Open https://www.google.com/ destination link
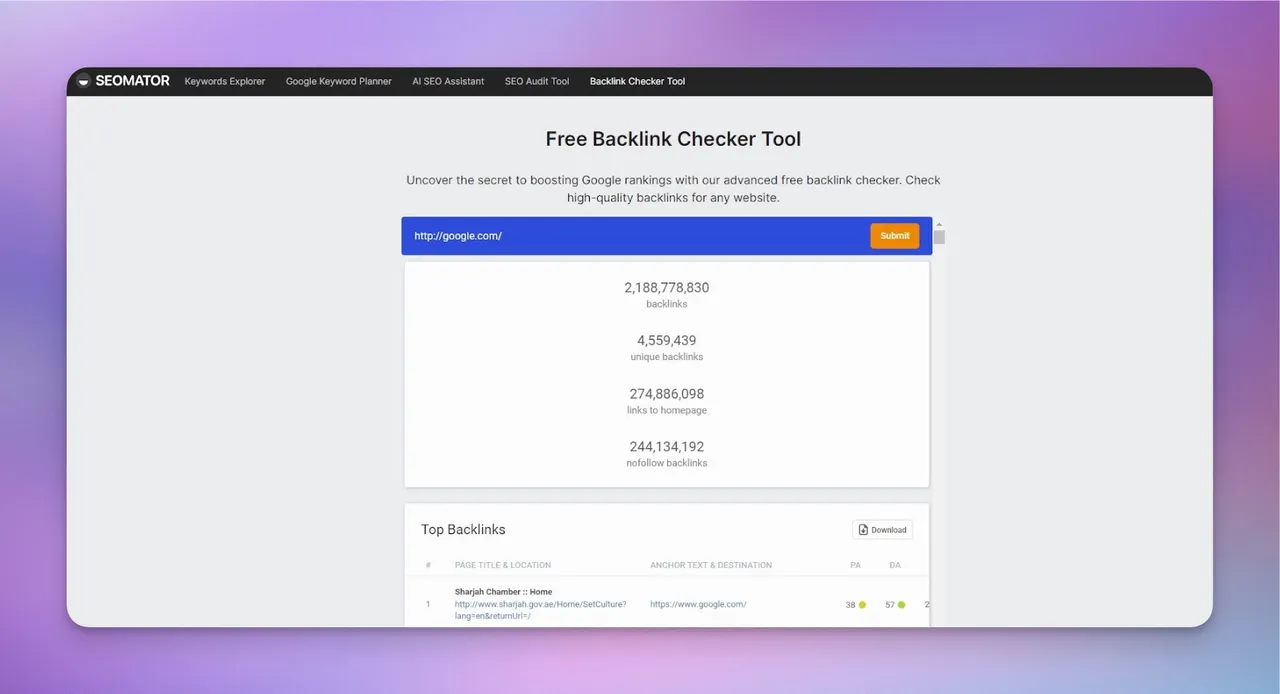Image resolution: width=1280 pixels, height=694 pixels. click(698, 604)
